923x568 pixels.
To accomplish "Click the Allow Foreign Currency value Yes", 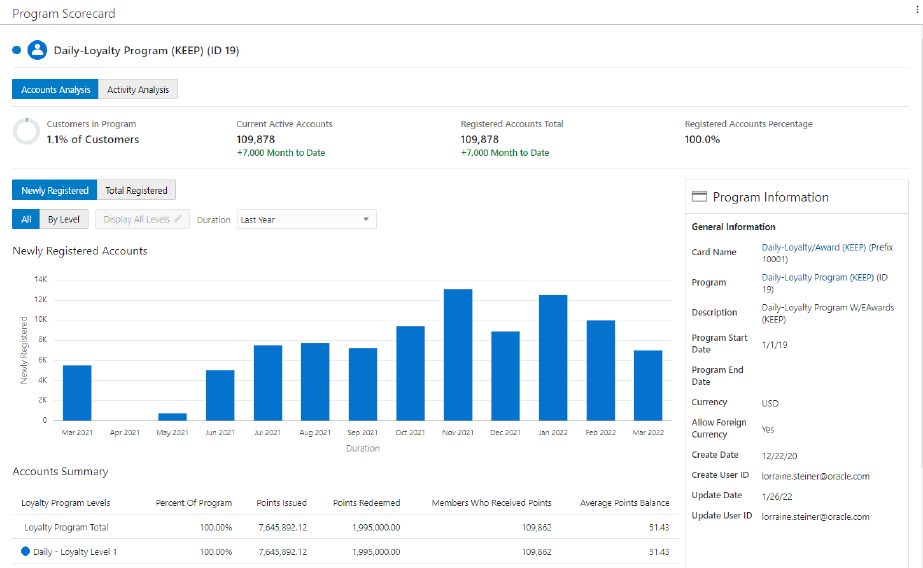I will pos(768,429).
